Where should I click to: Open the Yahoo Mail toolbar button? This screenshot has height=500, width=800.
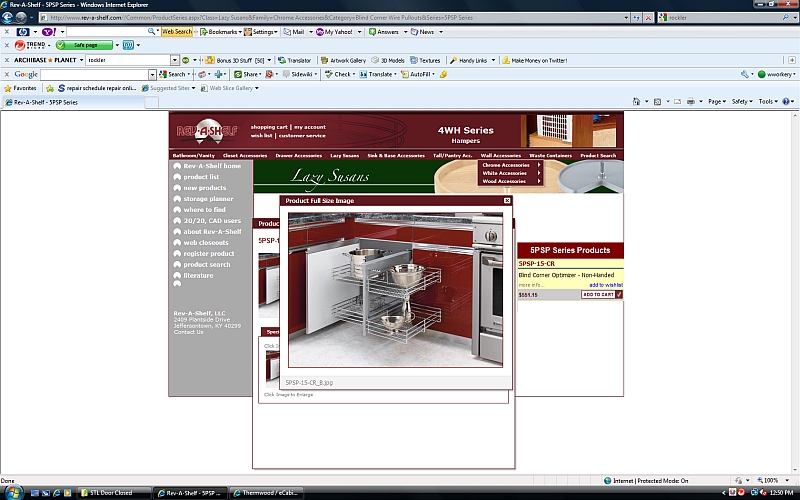294,32
